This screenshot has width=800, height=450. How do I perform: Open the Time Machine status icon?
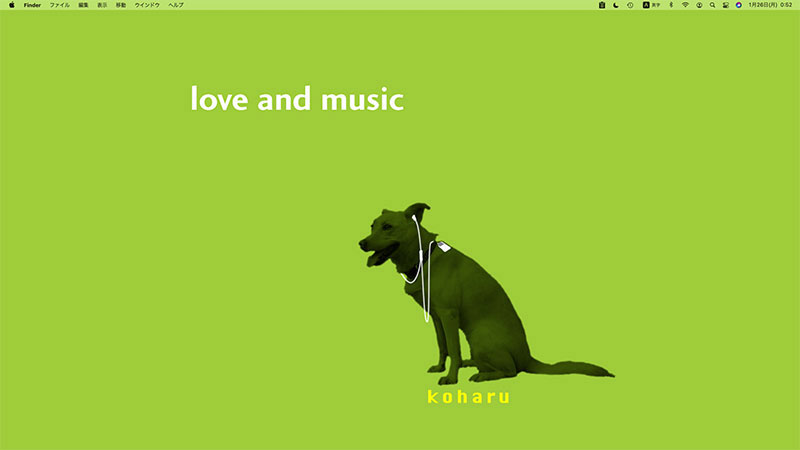(630, 5)
